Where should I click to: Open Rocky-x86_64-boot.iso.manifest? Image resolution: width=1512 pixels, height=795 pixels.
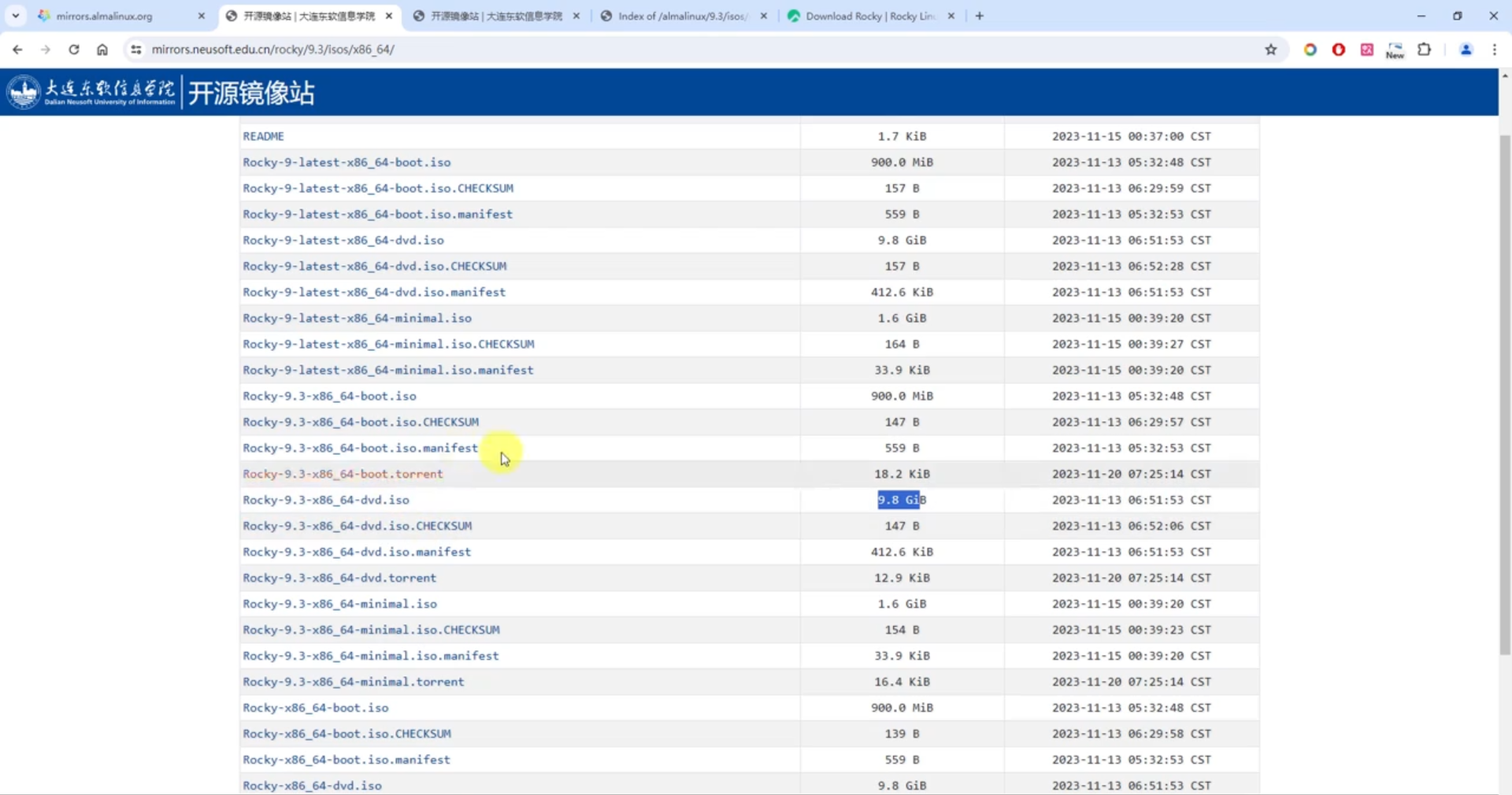coord(346,760)
